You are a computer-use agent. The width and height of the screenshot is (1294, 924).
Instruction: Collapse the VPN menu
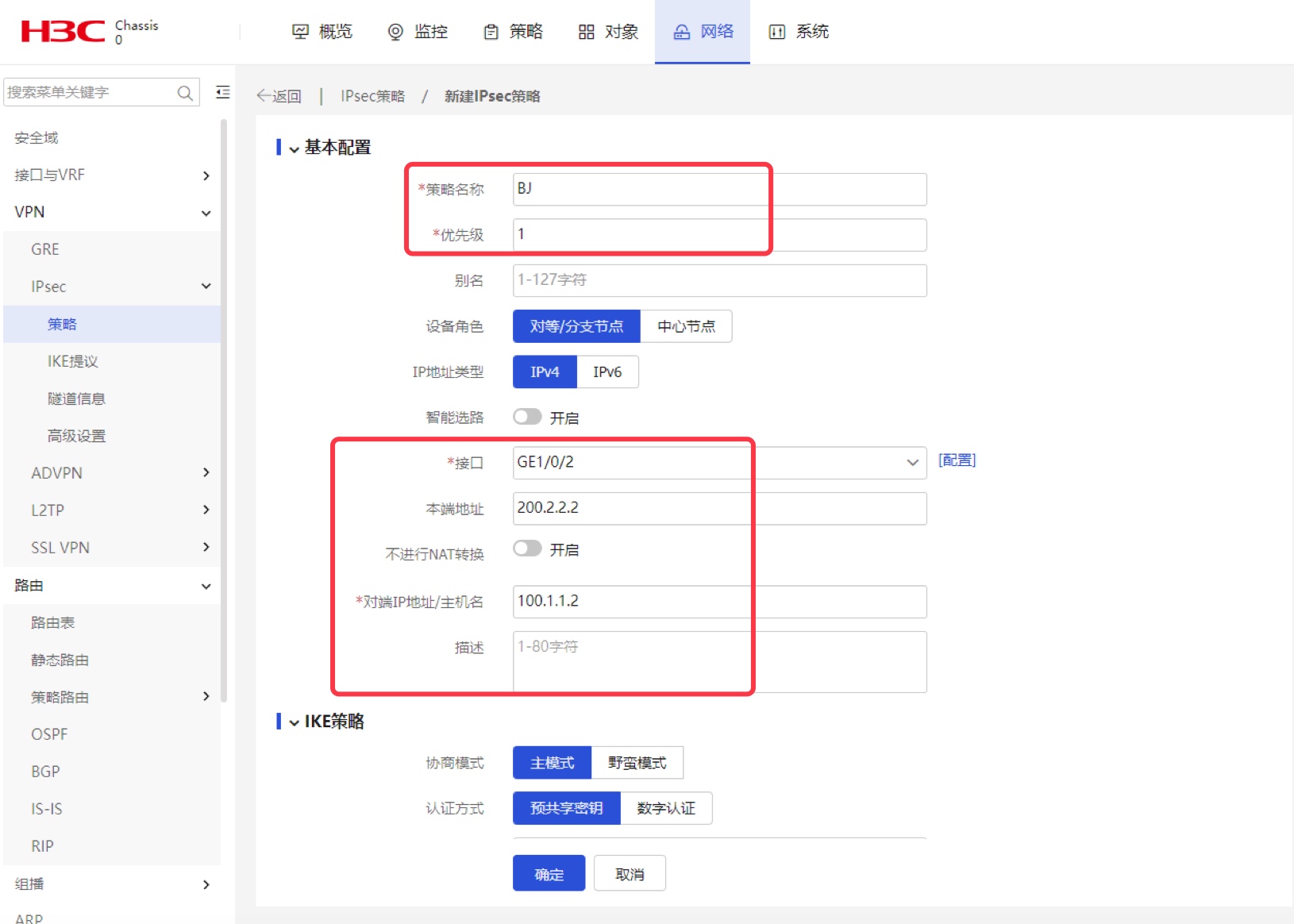(x=206, y=213)
